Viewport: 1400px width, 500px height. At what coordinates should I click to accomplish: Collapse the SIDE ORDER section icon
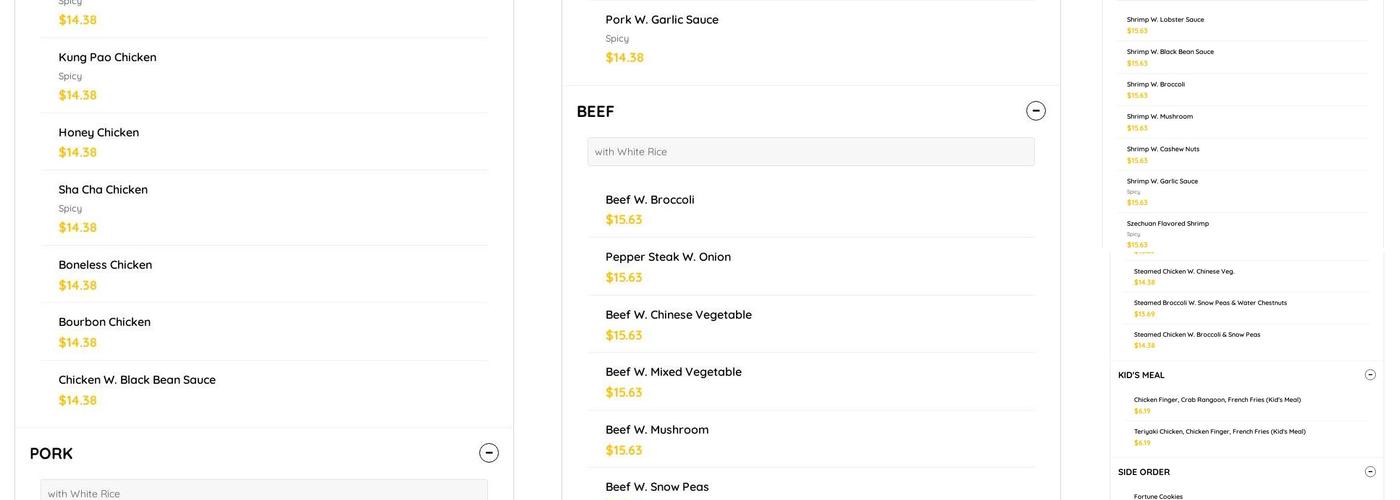click(1370, 472)
